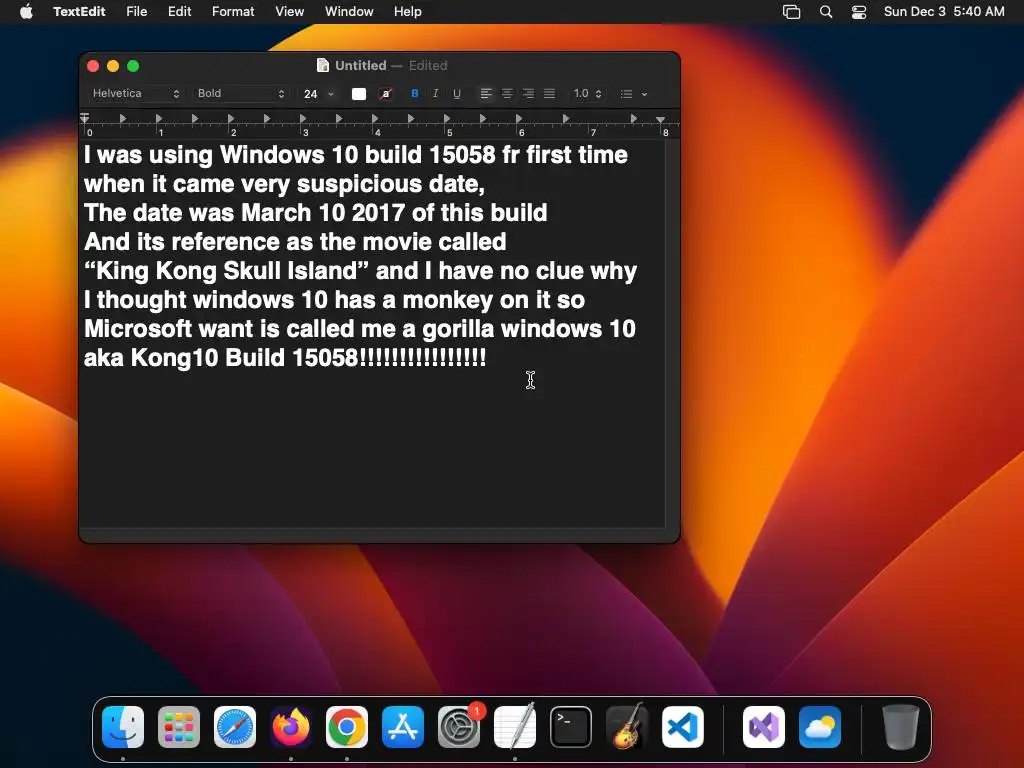1024x768 pixels.
Task: Open the 1.0 line spacing dropdown
Action: point(587,93)
